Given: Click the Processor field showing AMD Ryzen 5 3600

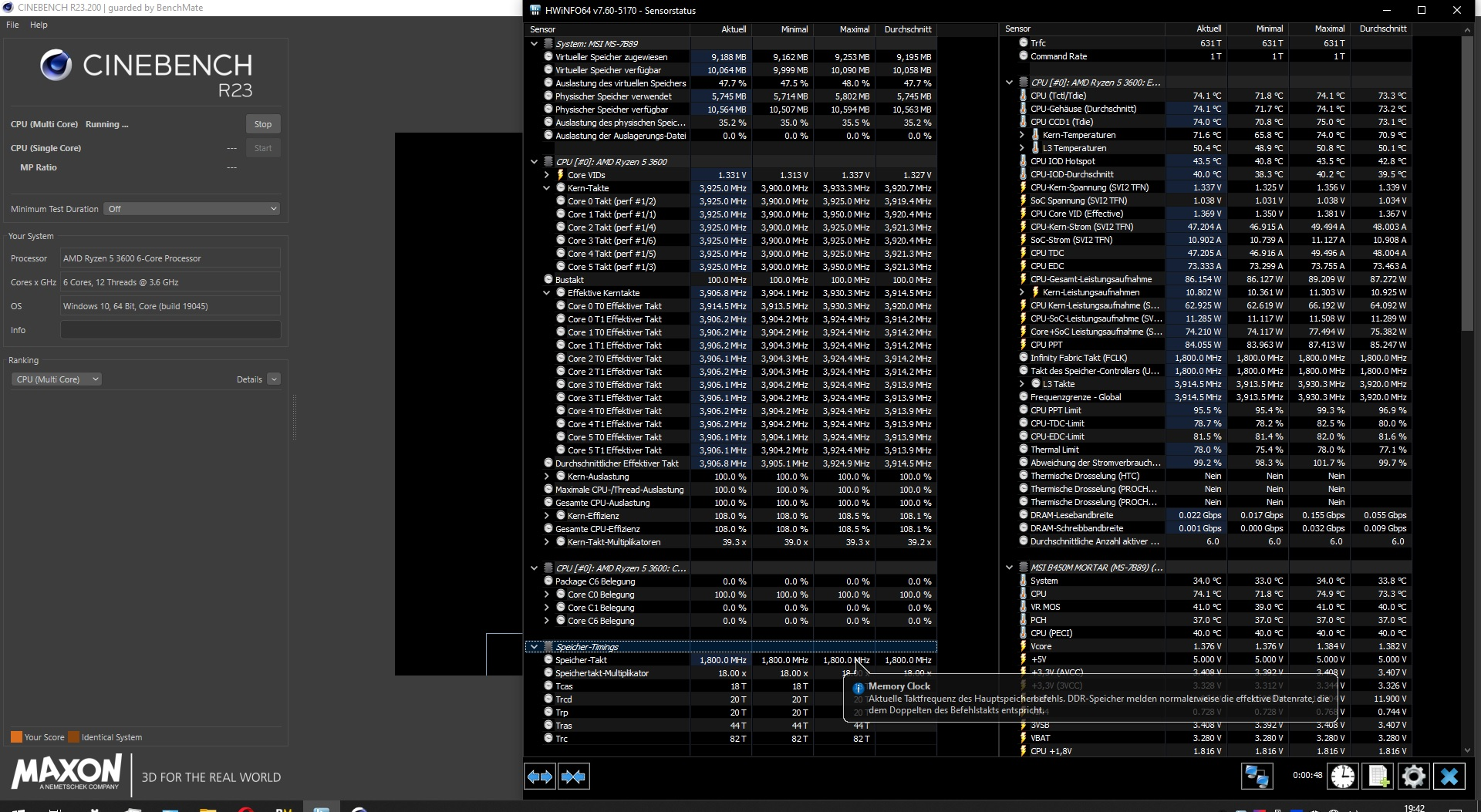Looking at the screenshot, I should pos(170,258).
